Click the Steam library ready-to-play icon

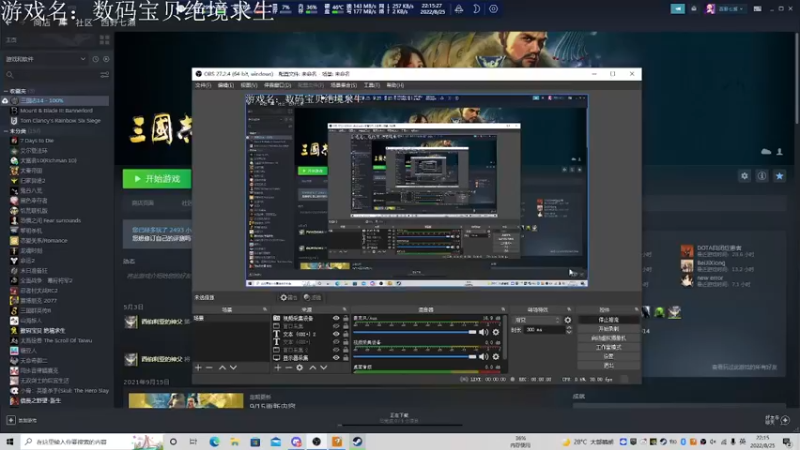pyautogui.click(x=106, y=59)
